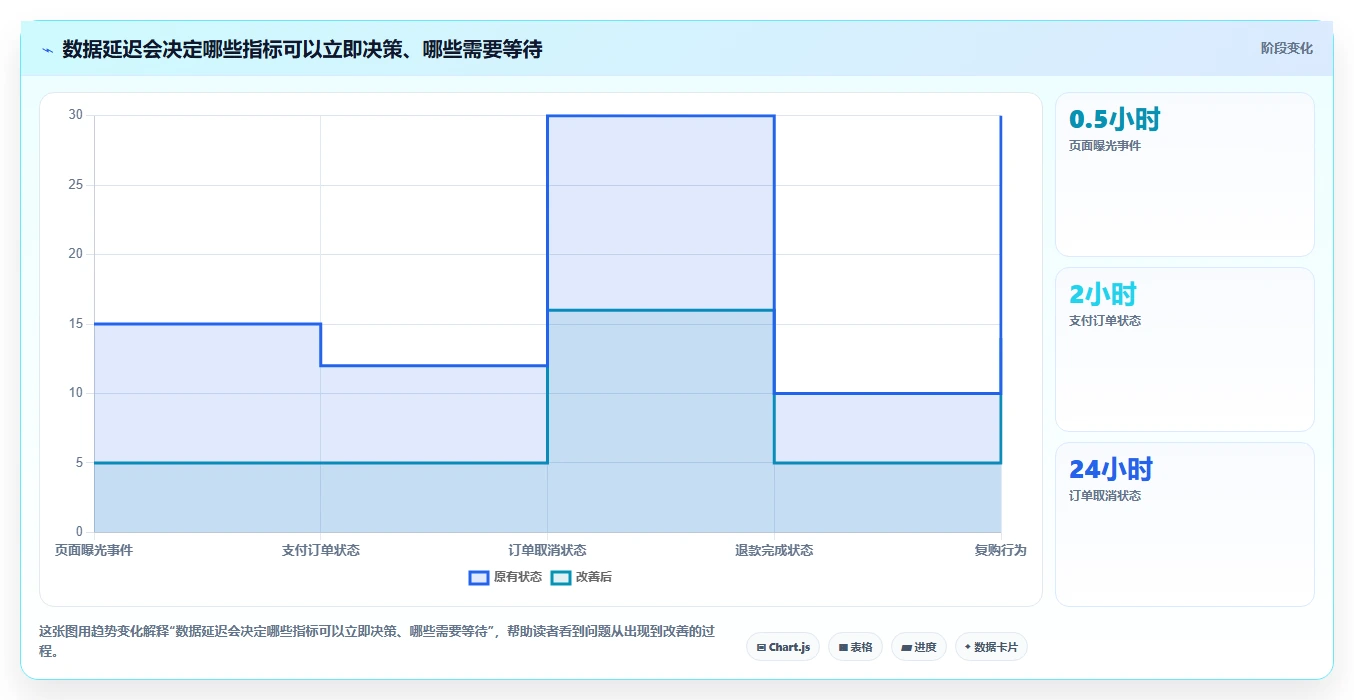This screenshot has height=700, width=1354.
Task: Click the 数据卡片 tag icon
Action: [x=968, y=647]
